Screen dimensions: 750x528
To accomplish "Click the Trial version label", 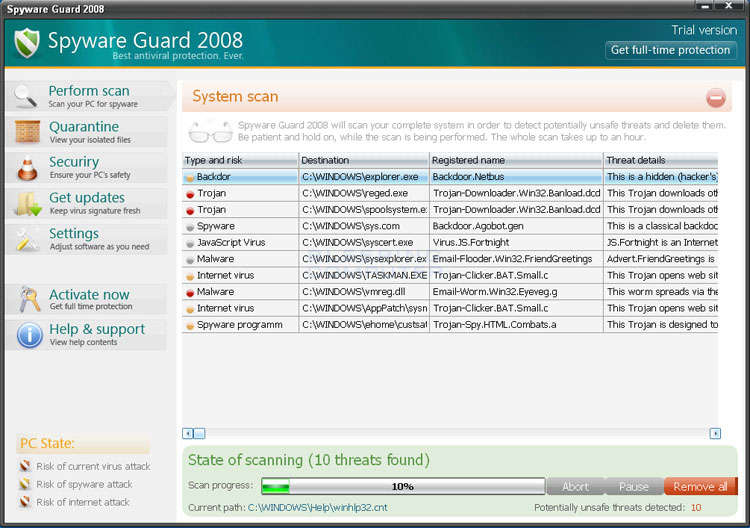I will tap(704, 30).
